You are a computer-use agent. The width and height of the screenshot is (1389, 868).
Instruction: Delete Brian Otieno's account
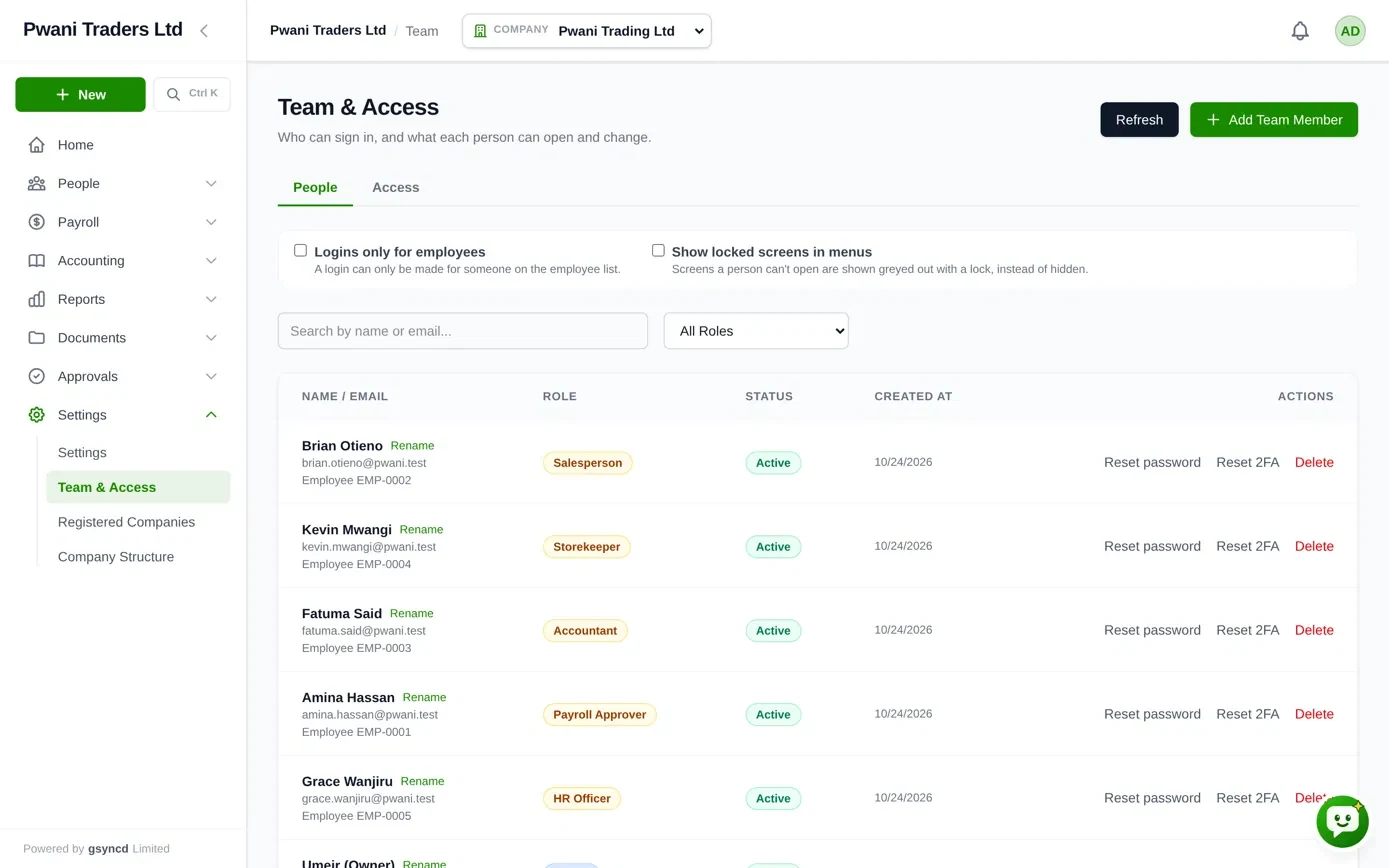click(1314, 462)
